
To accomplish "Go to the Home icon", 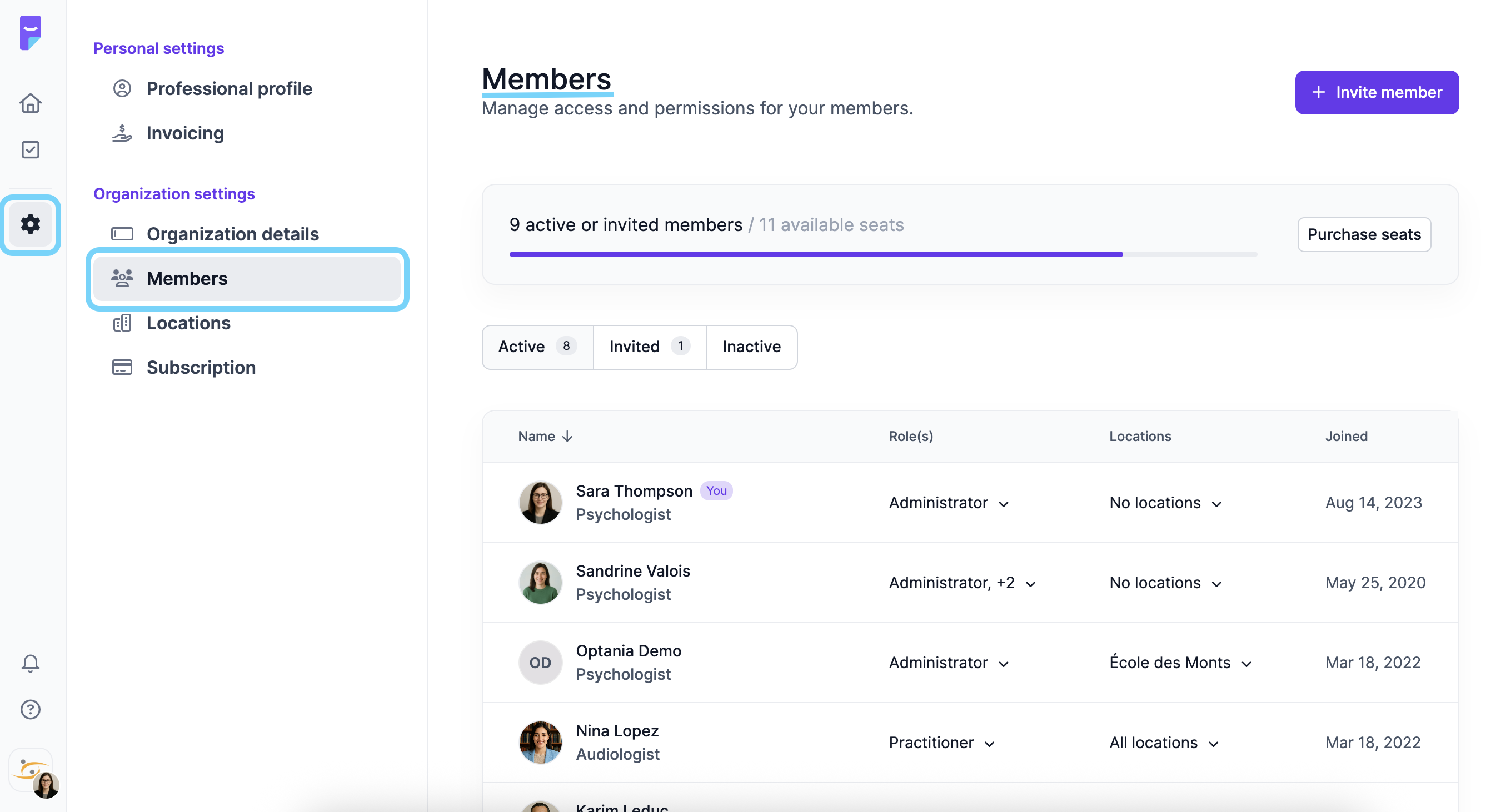I will tap(31, 103).
